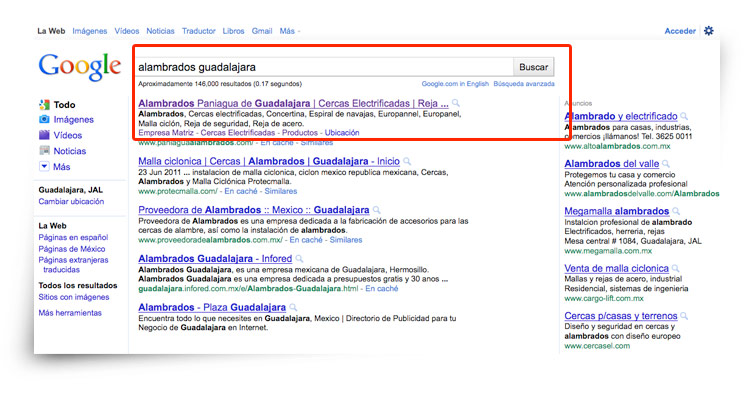The image size is (749, 395).
Task: Preview magnifier next to Alambrados Guadalajara Infored
Action: click(299, 259)
